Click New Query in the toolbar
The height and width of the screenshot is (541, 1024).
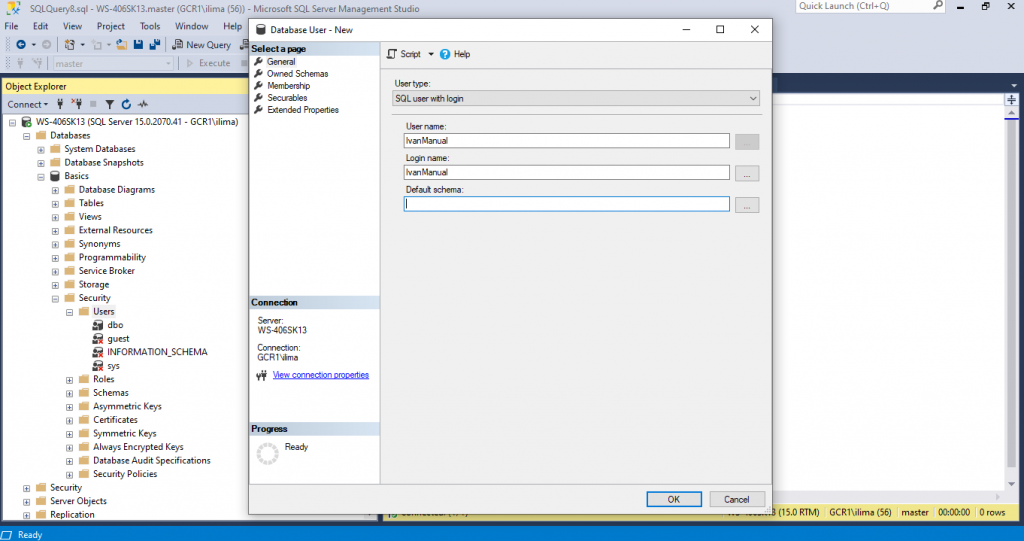[x=201, y=44]
